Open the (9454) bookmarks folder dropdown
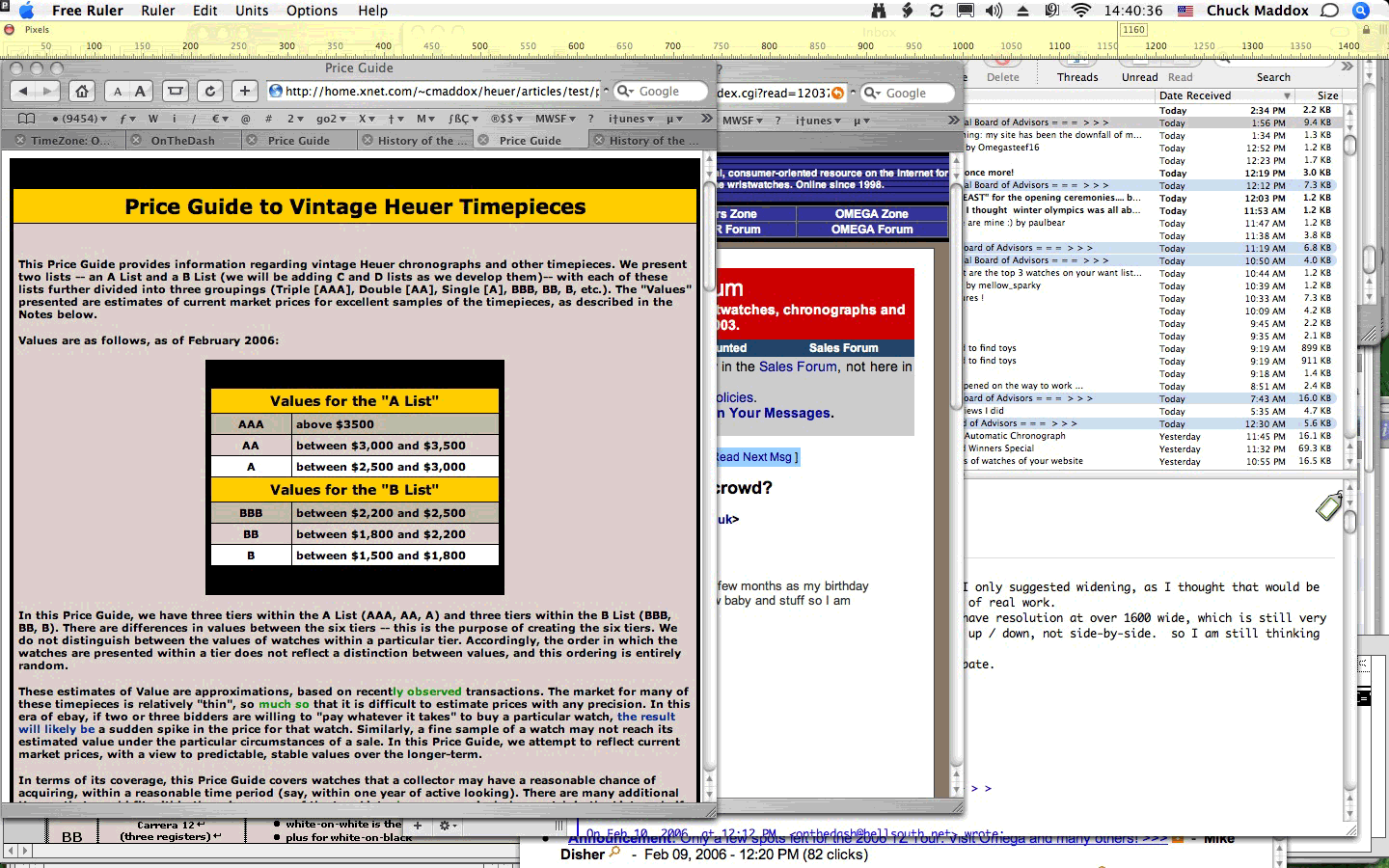 click(x=78, y=119)
